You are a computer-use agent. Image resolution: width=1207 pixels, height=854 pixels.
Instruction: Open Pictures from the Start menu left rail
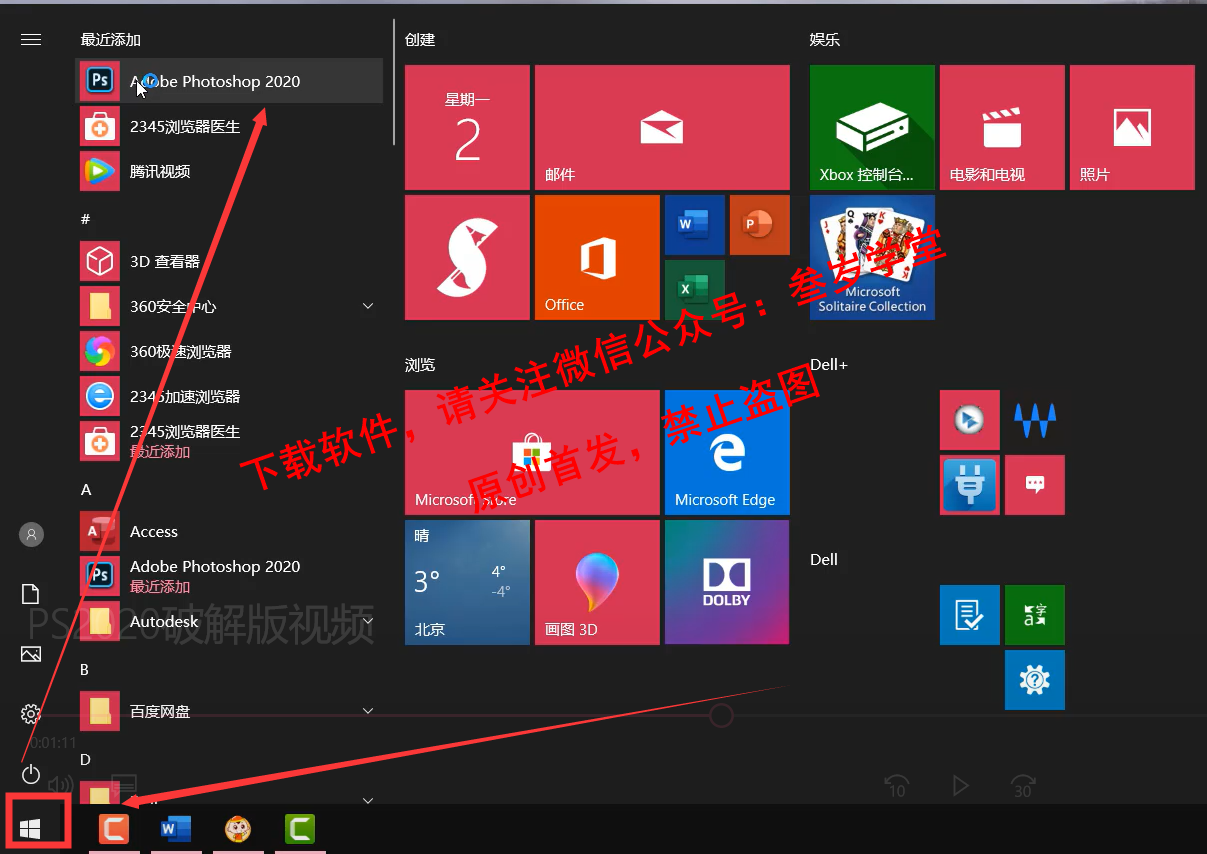click(x=31, y=654)
